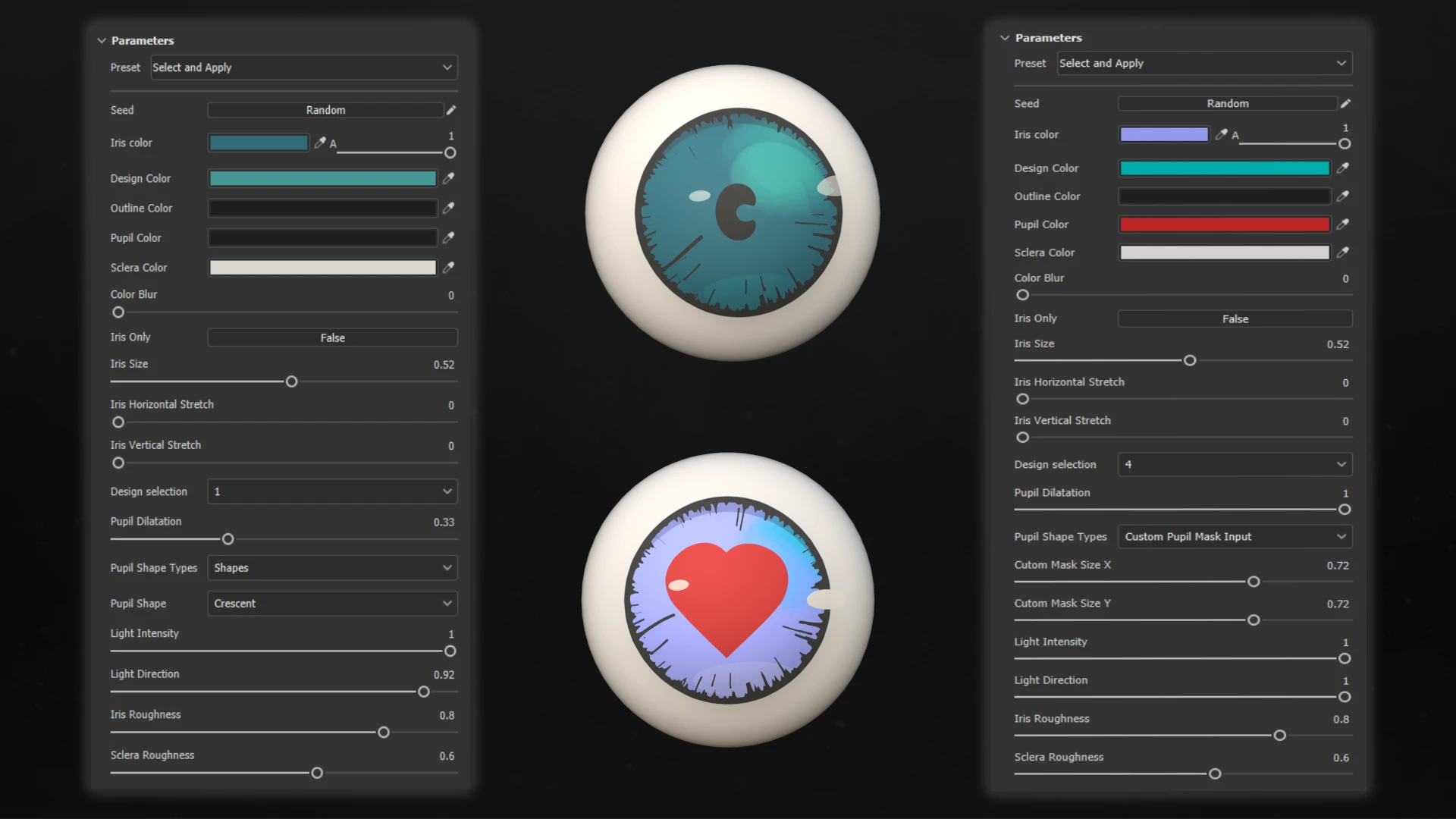Toggle Iris Only False button in left panel

[333, 337]
